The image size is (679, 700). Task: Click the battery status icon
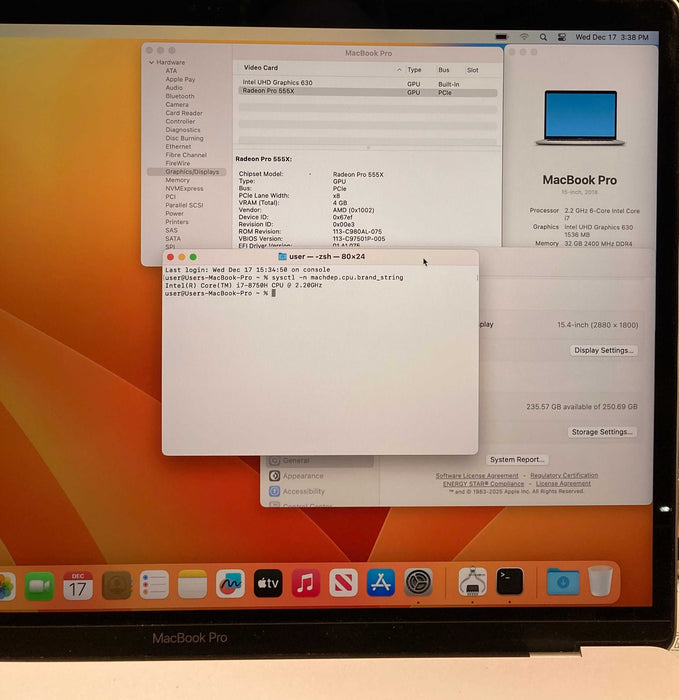click(x=502, y=37)
